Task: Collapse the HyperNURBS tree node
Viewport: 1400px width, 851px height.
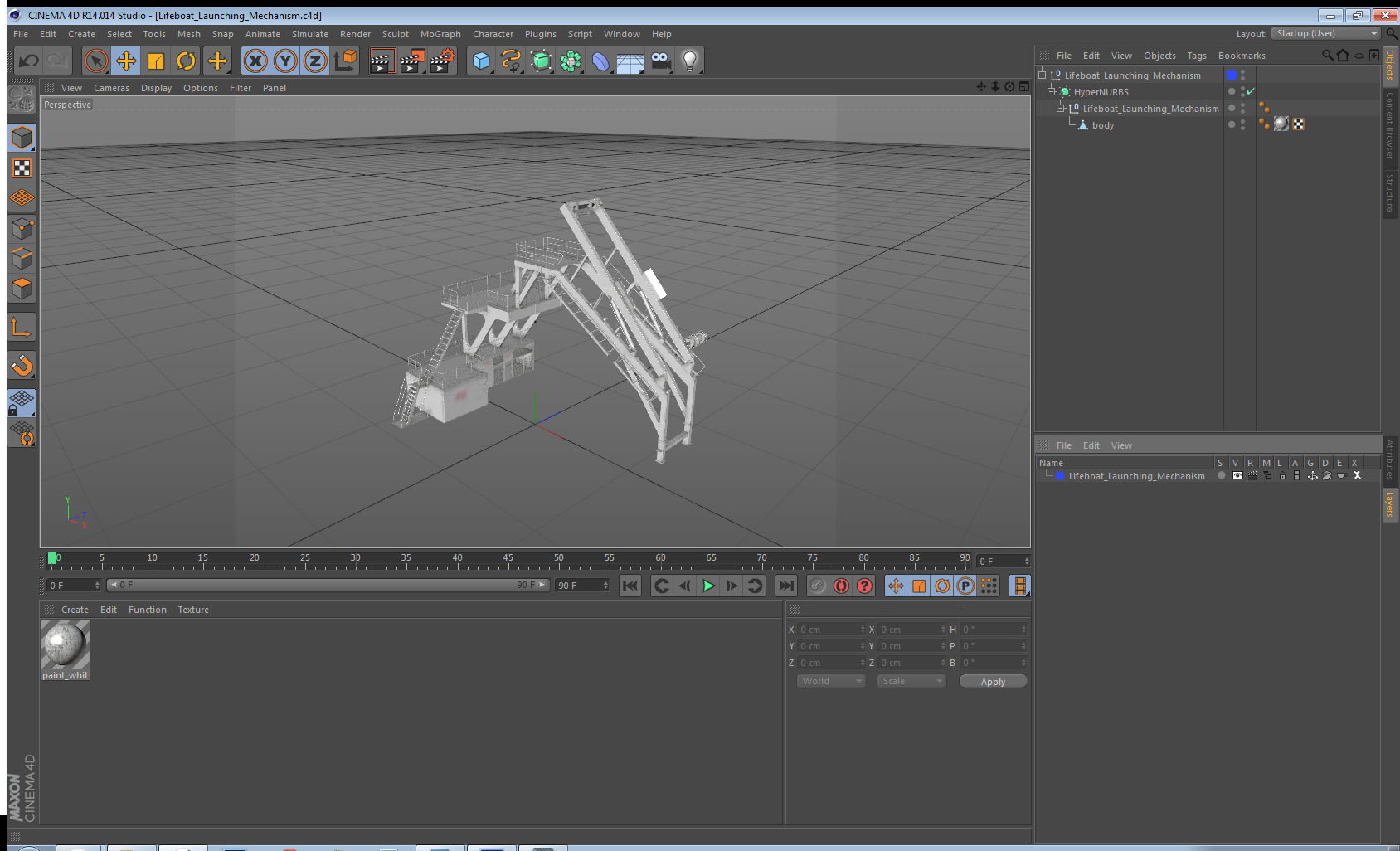Action: [x=1051, y=91]
